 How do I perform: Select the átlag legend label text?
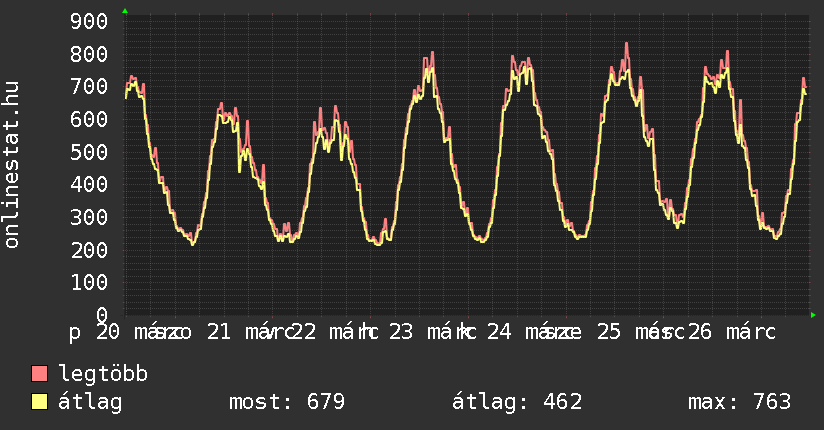(91, 403)
